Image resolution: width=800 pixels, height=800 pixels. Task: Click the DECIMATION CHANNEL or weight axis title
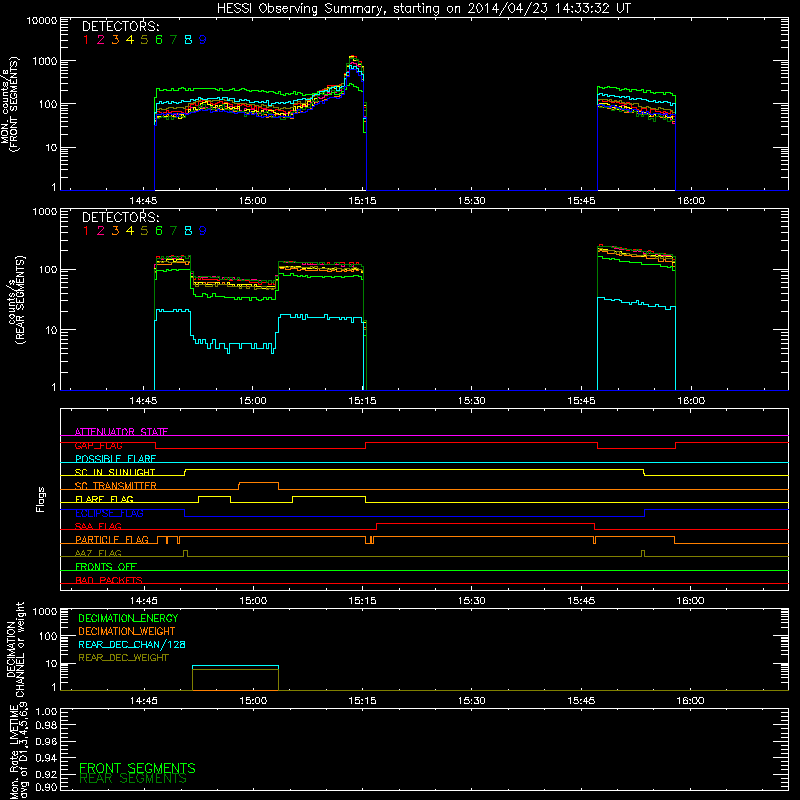15,649
